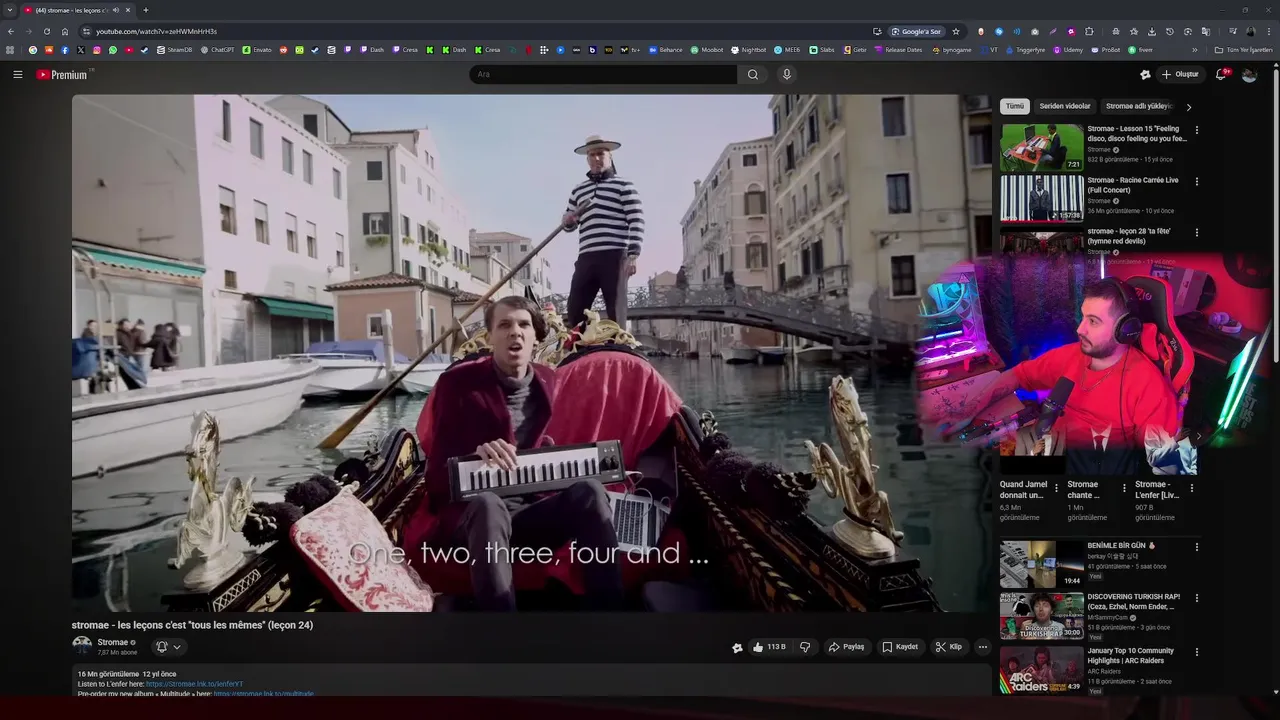Open Racine Carrée Live concert thumbnail
1280x720 pixels.
(x=1042, y=198)
